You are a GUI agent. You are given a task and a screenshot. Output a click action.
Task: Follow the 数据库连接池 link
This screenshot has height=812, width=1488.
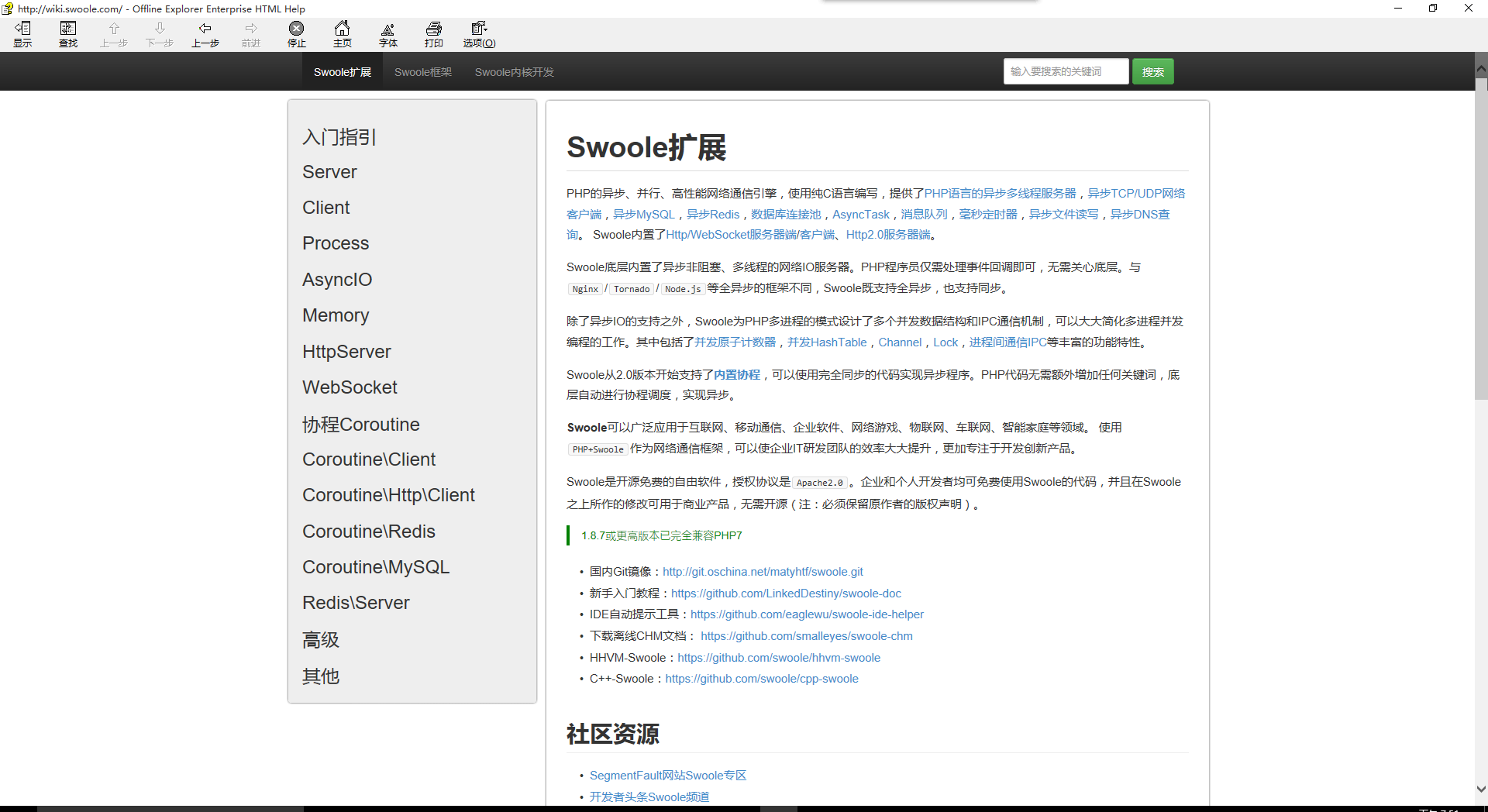[786, 215]
